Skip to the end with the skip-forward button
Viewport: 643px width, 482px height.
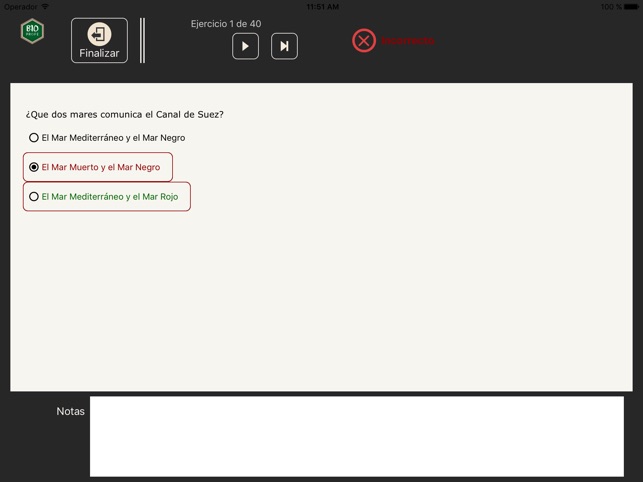(284, 46)
